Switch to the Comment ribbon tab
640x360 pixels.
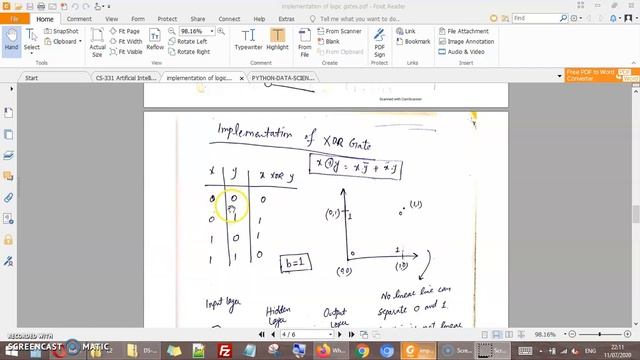[x=79, y=19]
